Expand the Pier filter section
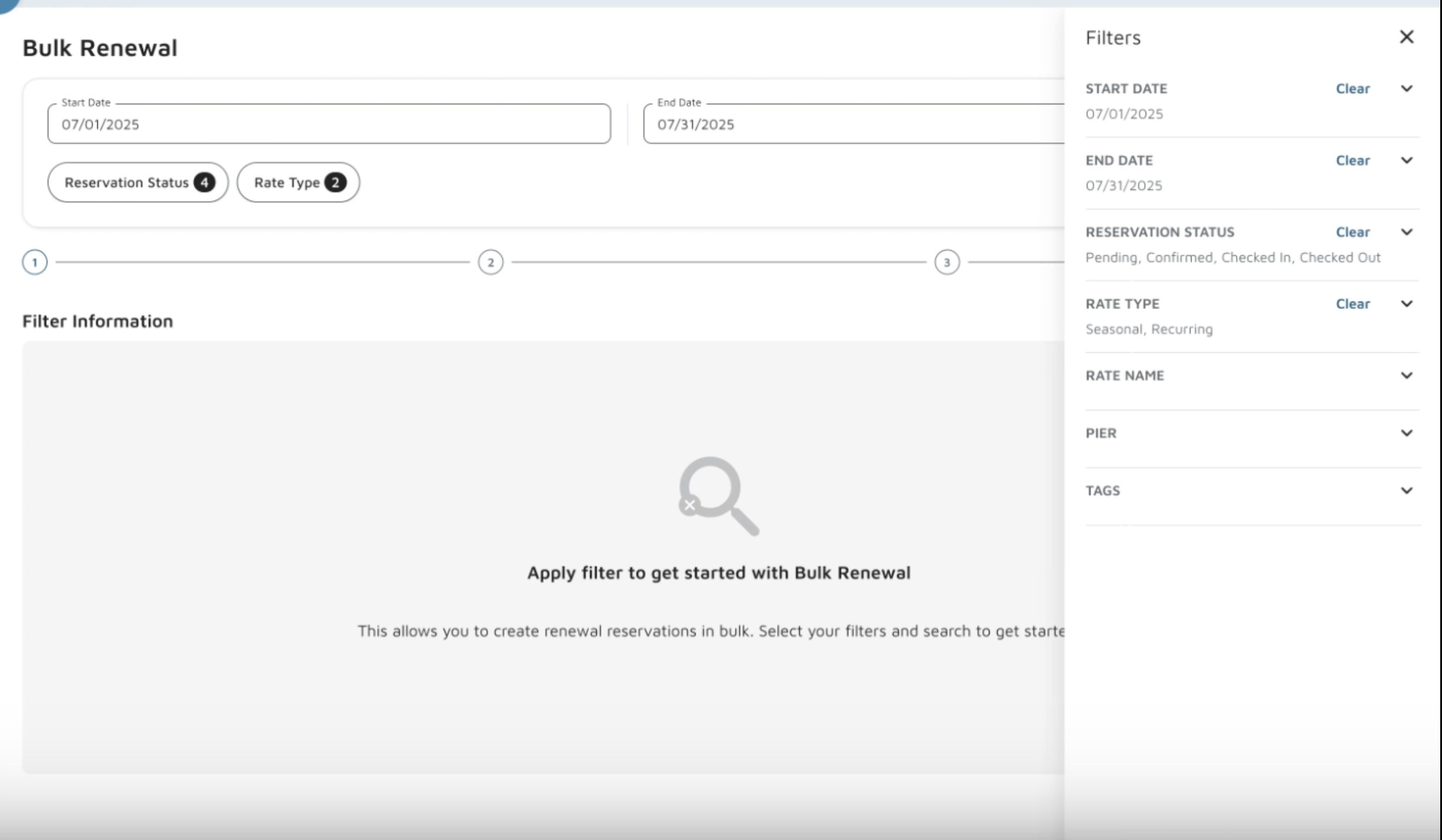 [x=1406, y=434]
